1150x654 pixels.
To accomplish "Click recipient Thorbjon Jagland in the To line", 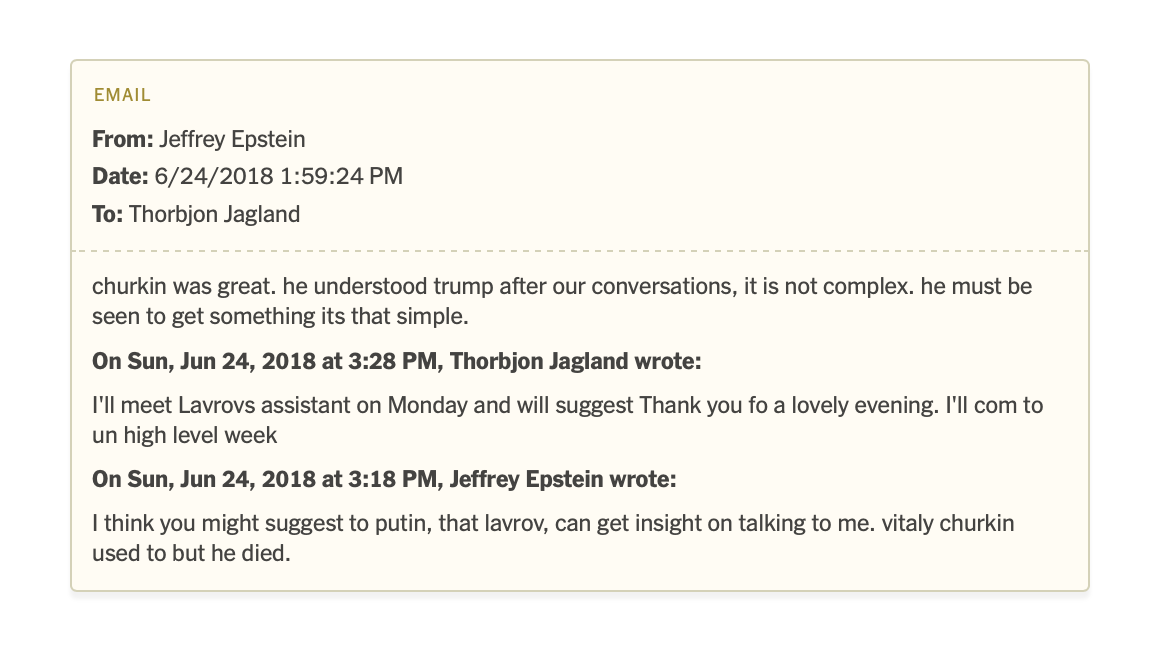I will coord(214,214).
